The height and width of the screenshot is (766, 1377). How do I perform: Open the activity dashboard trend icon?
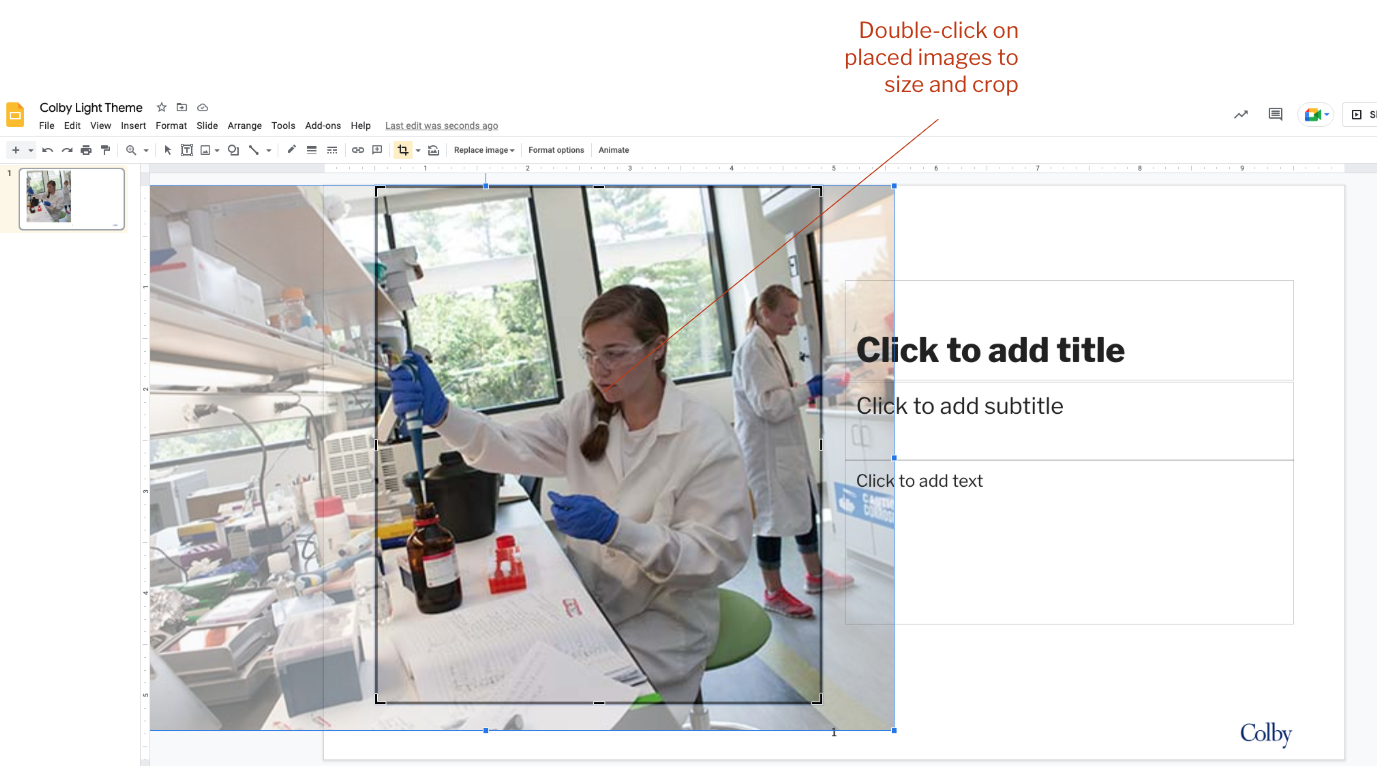pyautogui.click(x=1241, y=115)
